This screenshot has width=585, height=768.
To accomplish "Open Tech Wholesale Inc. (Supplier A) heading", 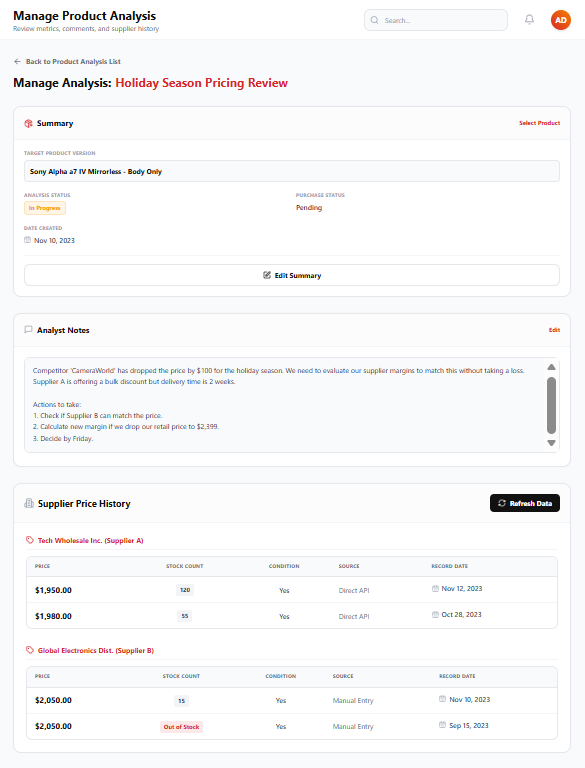I will [x=90, y=540].
